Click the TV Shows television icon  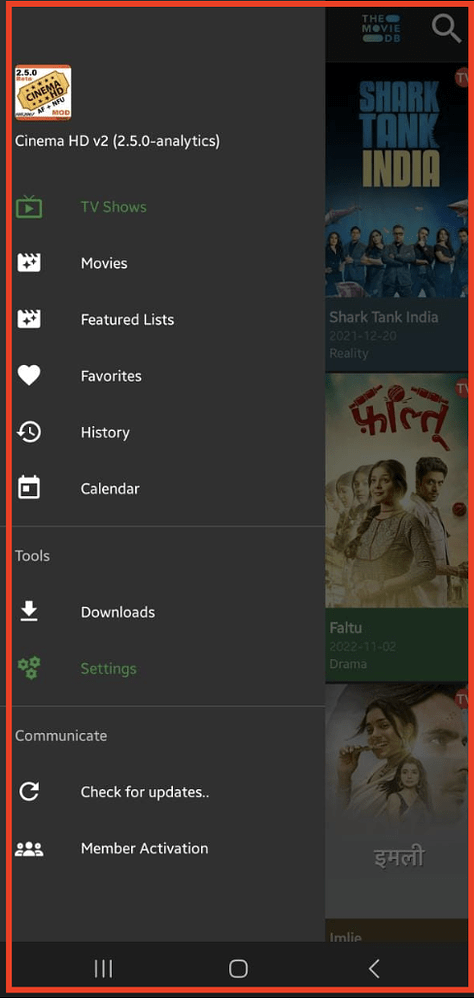(29, 207)
